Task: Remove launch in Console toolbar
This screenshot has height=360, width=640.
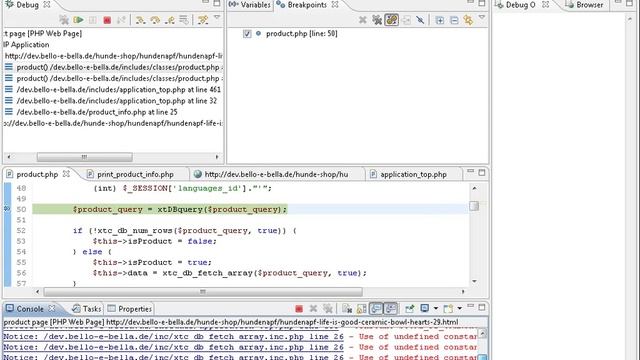Action: 313,309
